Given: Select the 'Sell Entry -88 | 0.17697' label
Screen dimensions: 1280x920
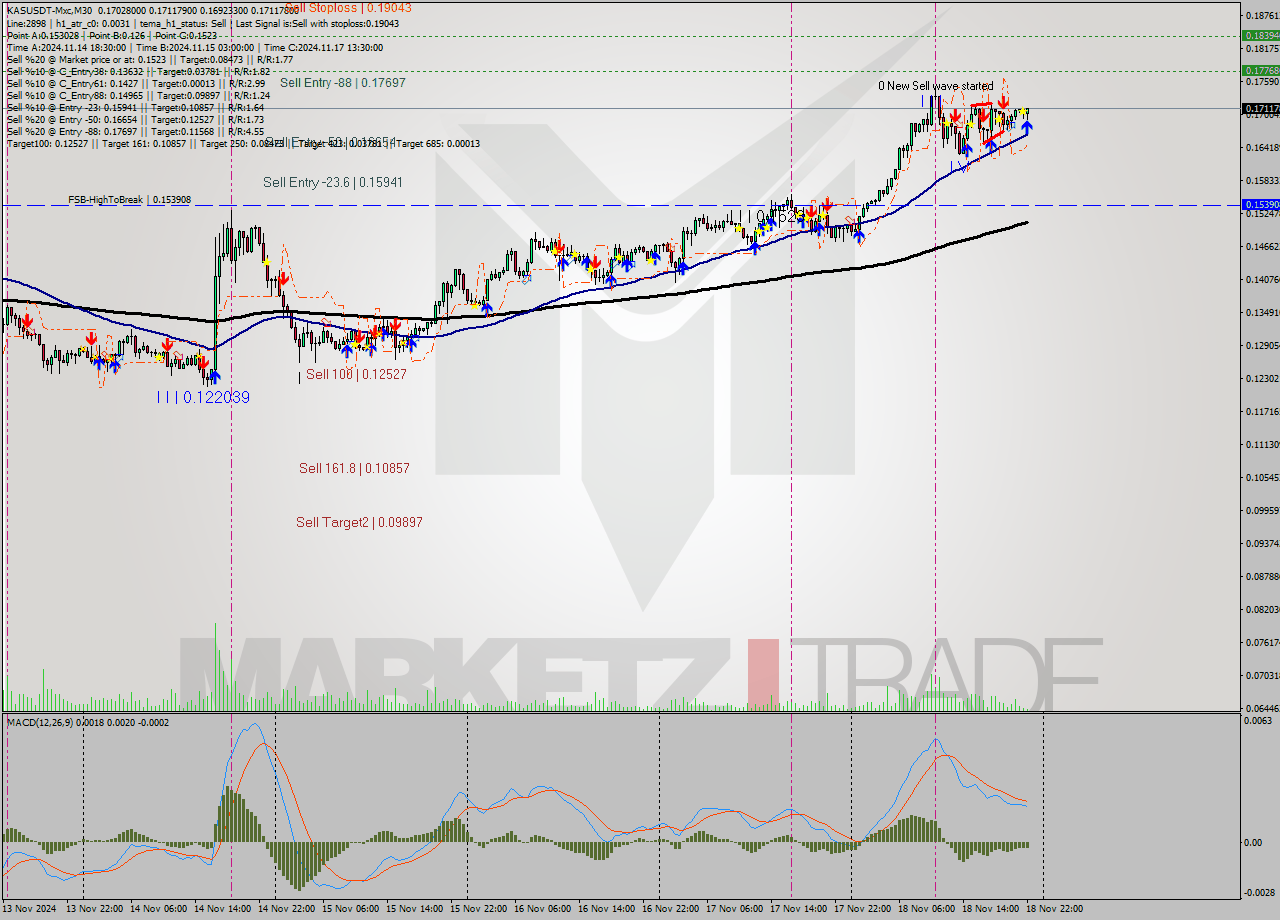Looking at the screenshot, I should click(343, 83).
